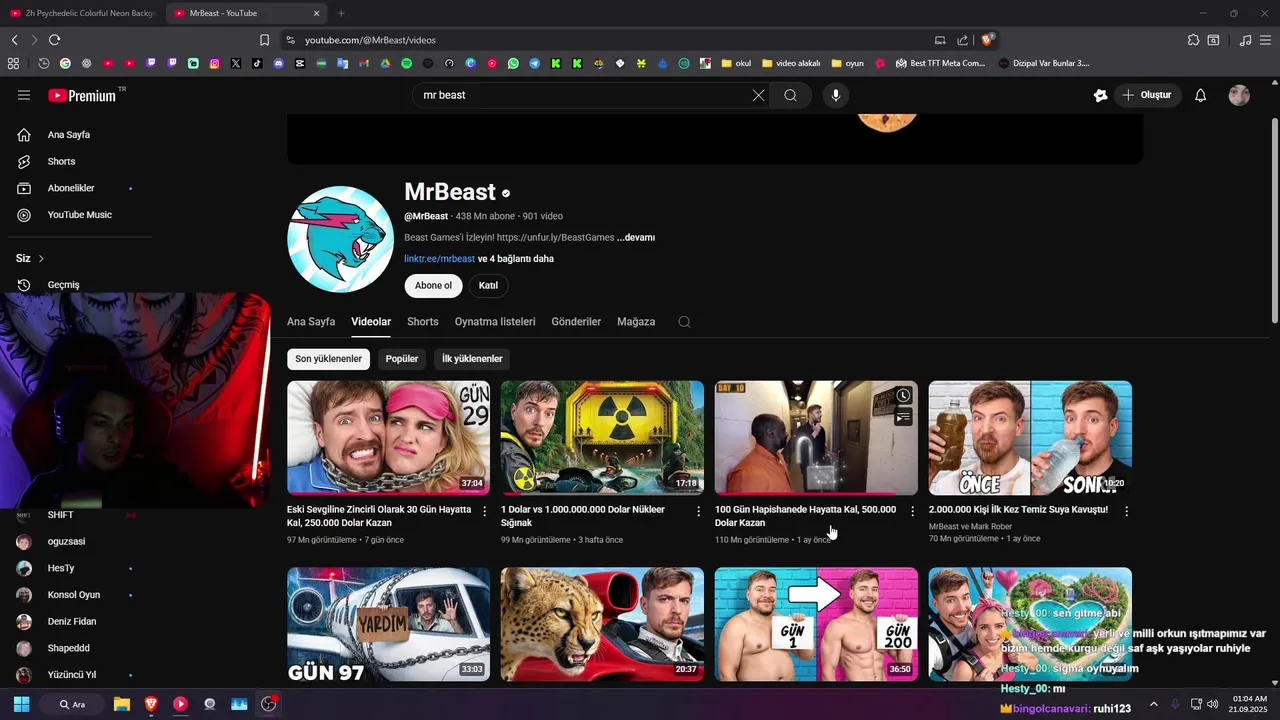Open the browser extensions puzzle icon

pyautogui.click(x=1193, y=40)
